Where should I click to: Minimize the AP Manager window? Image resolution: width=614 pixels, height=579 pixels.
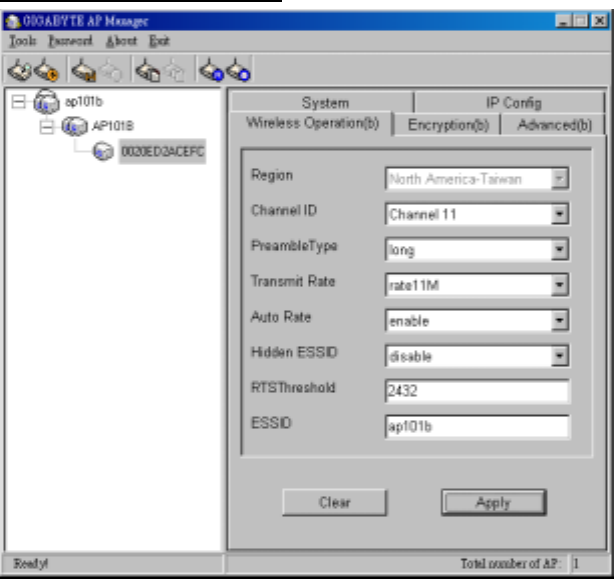click(x=563, y=21)
